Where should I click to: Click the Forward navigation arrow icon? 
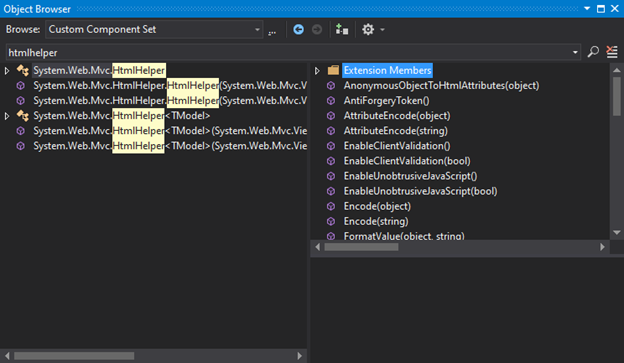pyautogui.click(x=317, y=29)
